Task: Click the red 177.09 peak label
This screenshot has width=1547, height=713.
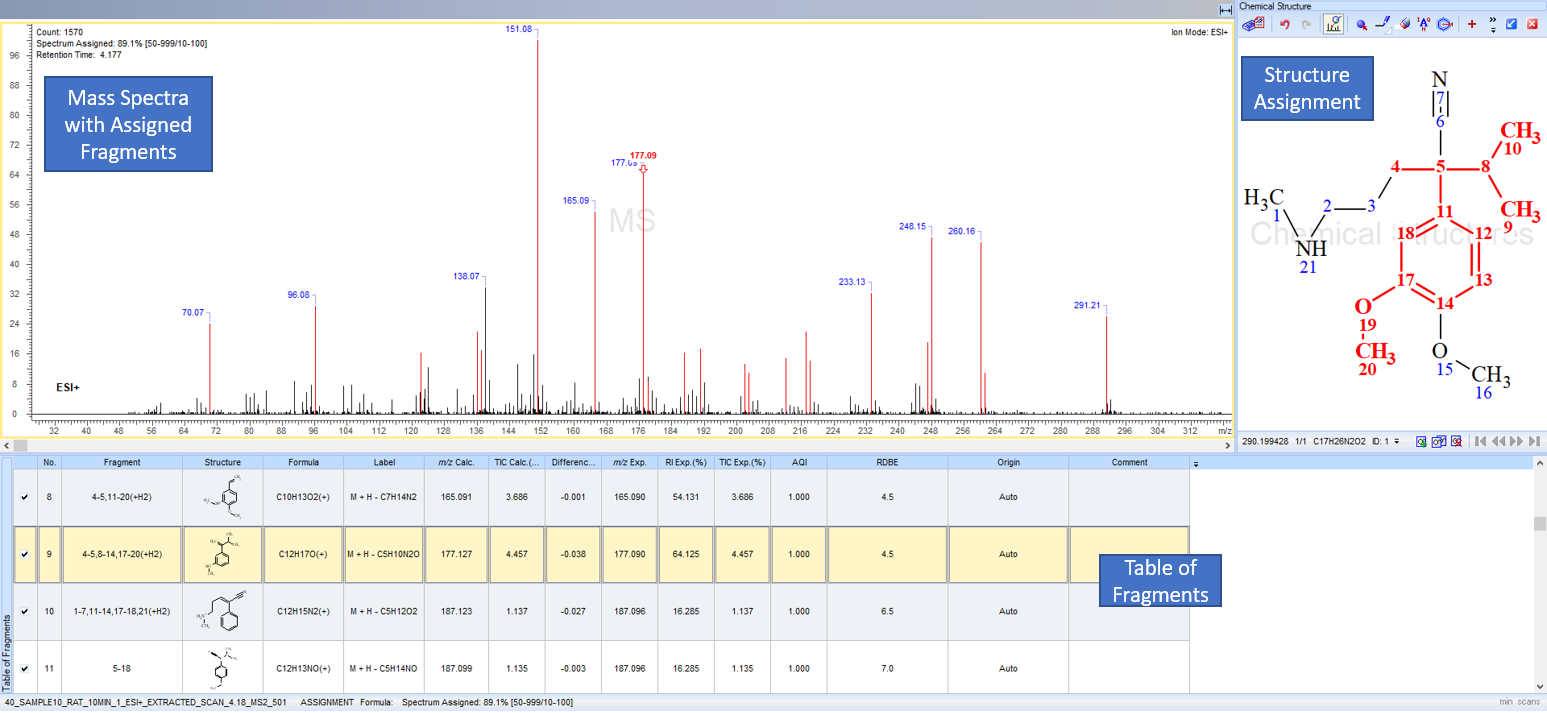Action: [x=643, y=155]
